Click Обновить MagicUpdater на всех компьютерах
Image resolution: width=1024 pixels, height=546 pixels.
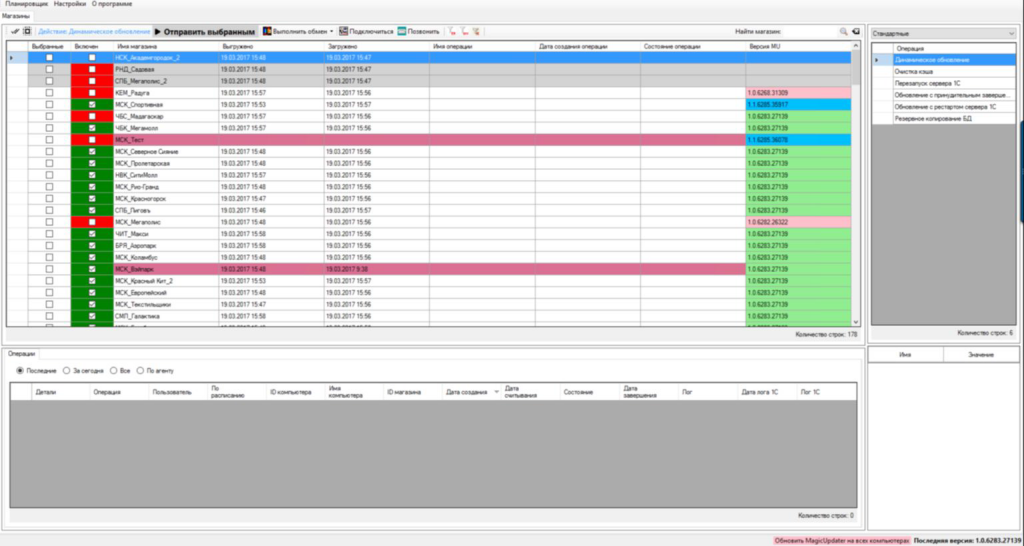tap(841, 541)
